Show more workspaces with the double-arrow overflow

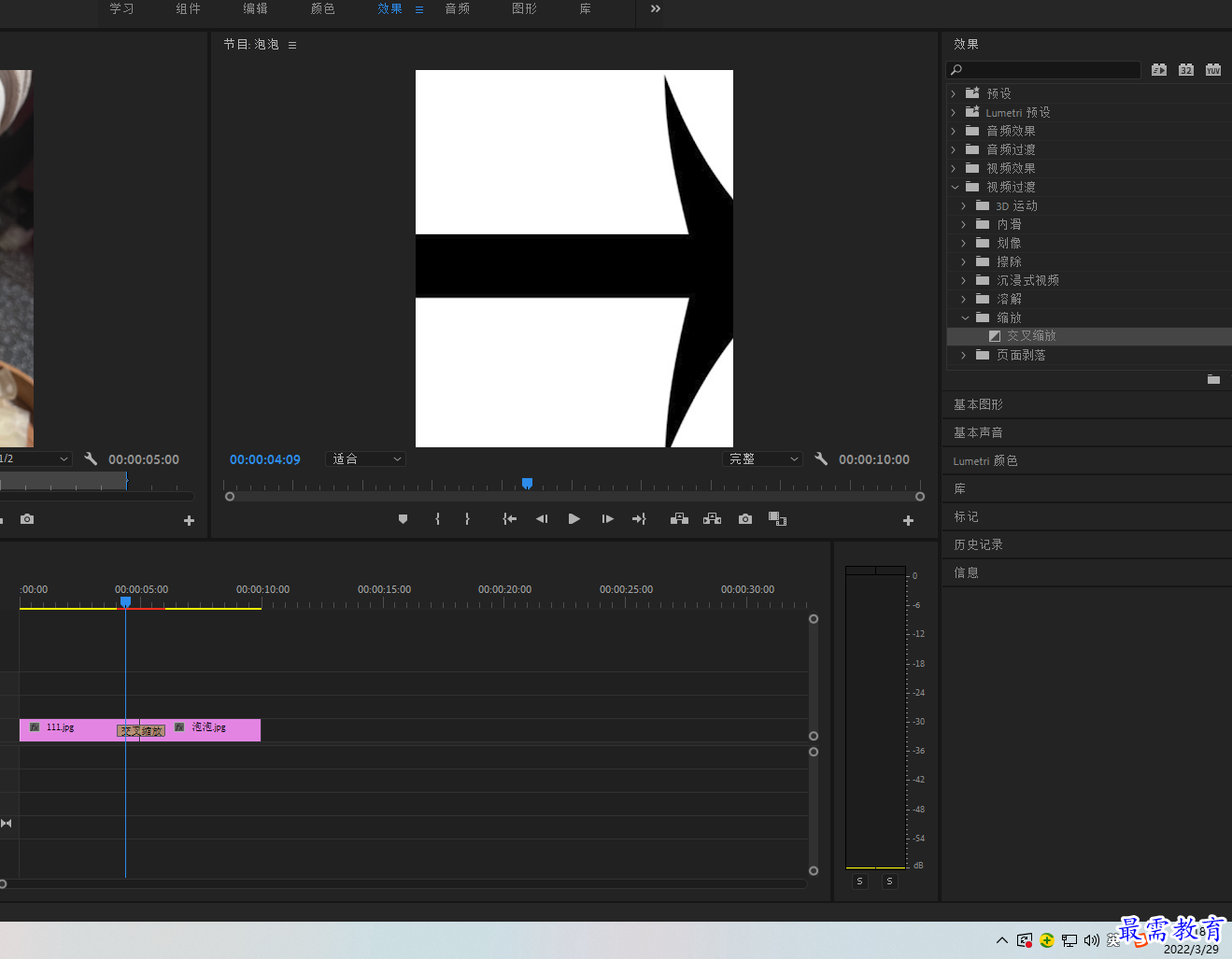(656, 8)
